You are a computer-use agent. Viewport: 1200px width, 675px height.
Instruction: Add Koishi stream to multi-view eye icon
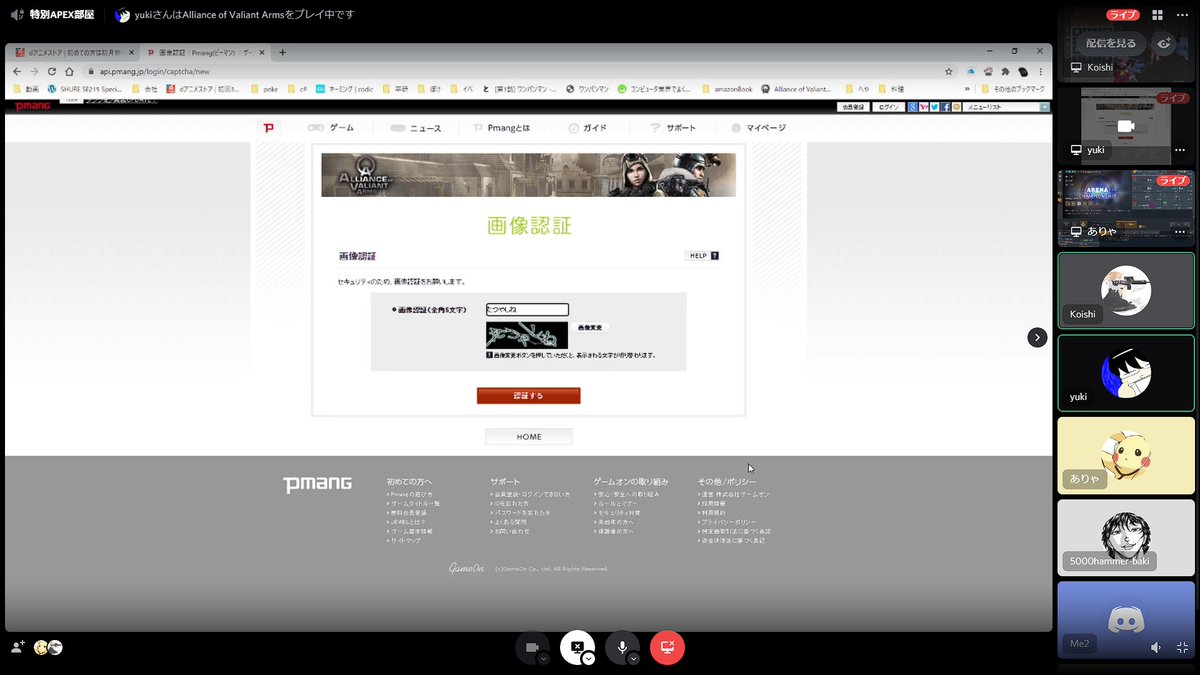click(1164, 43)
